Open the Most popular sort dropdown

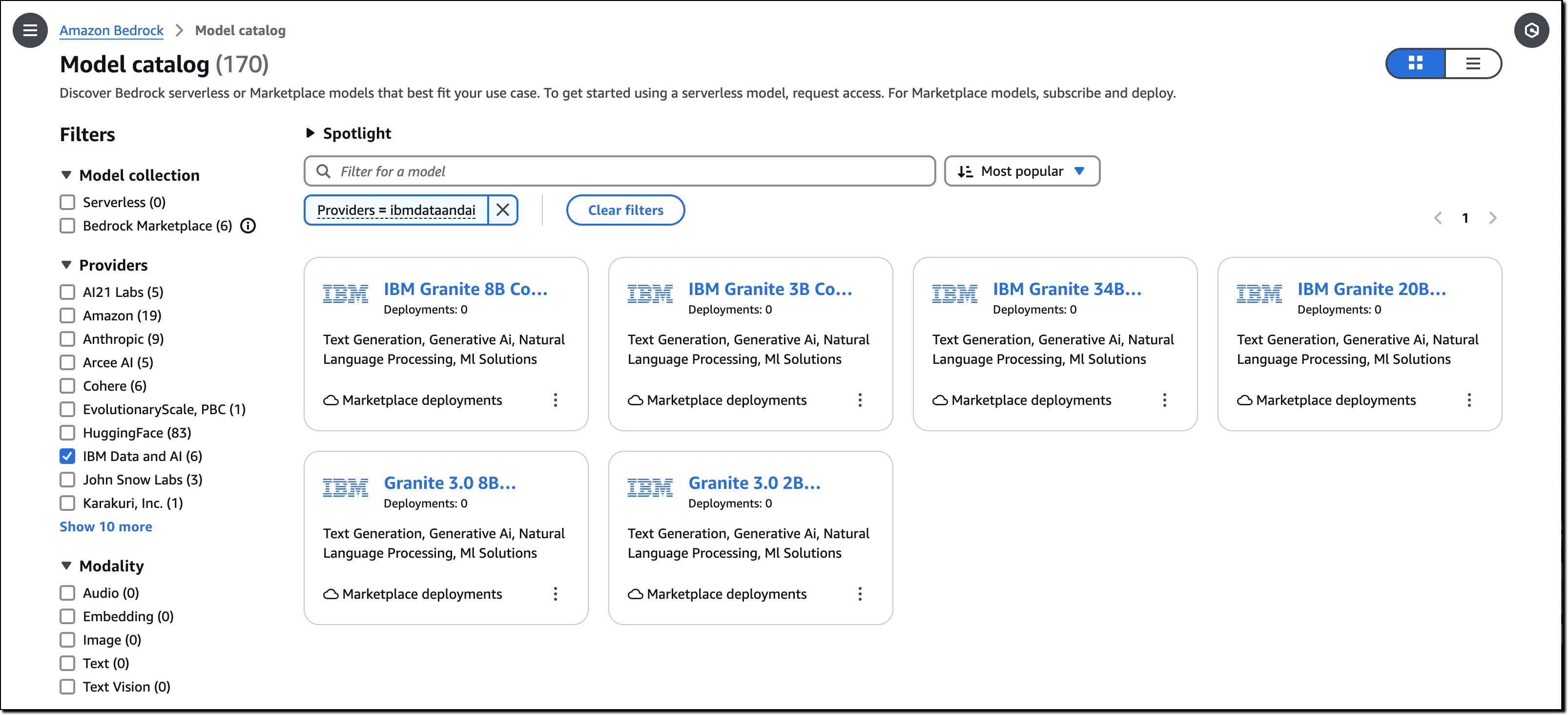pos(1021,171)
